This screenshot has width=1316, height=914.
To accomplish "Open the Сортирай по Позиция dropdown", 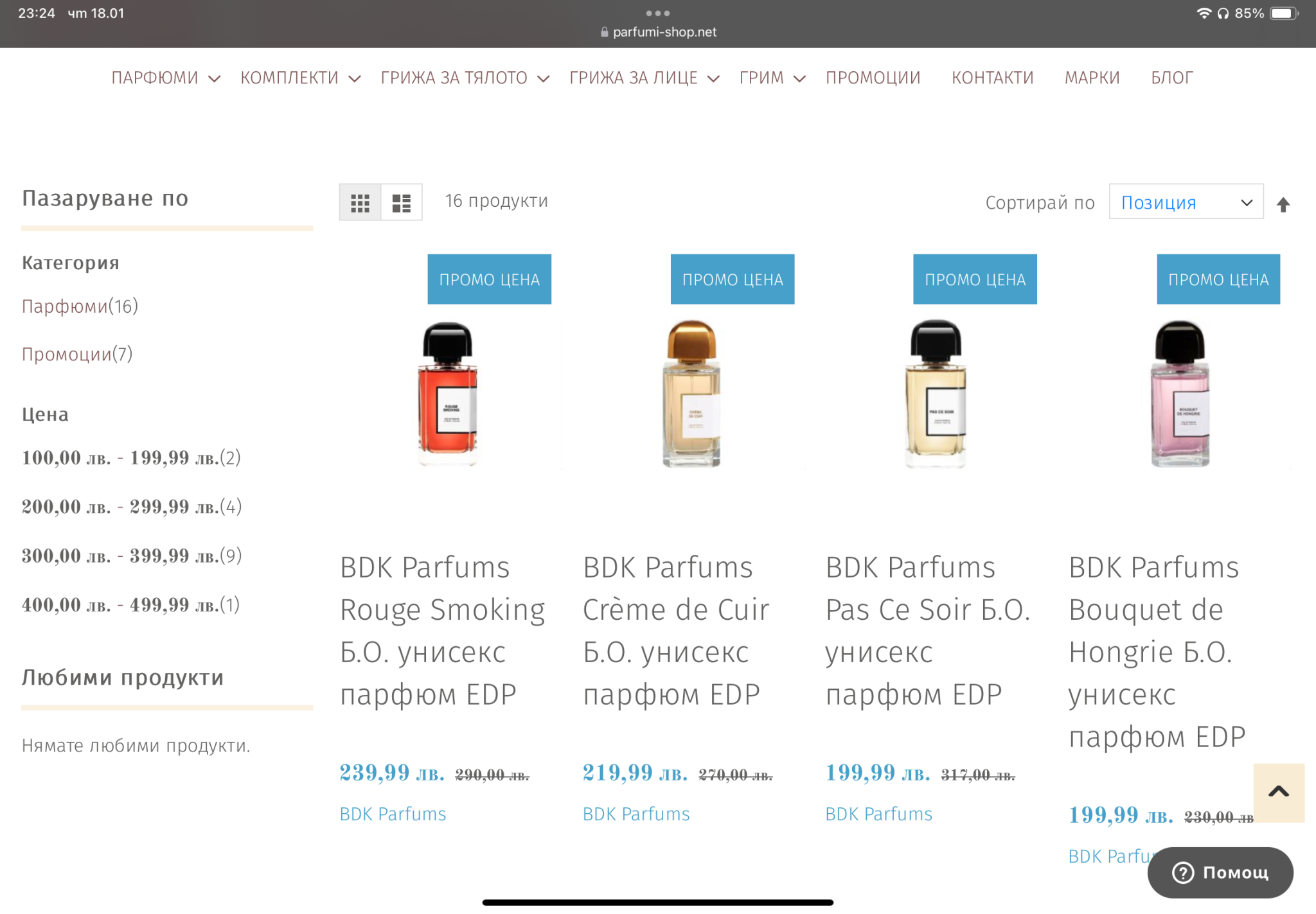I will pyautogui.click(x=1186, y=202).
